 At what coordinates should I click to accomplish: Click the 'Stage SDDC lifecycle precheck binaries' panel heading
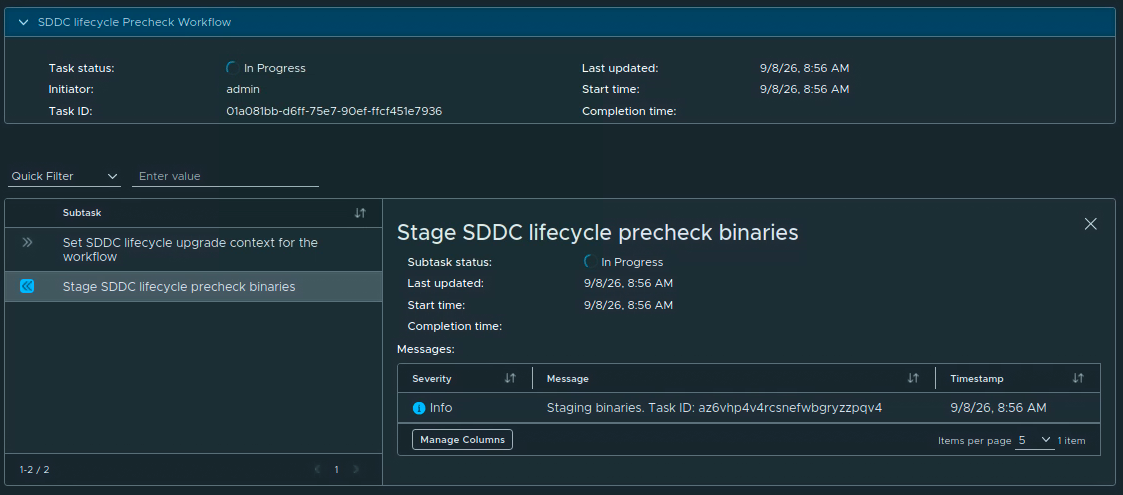[597, 232]
